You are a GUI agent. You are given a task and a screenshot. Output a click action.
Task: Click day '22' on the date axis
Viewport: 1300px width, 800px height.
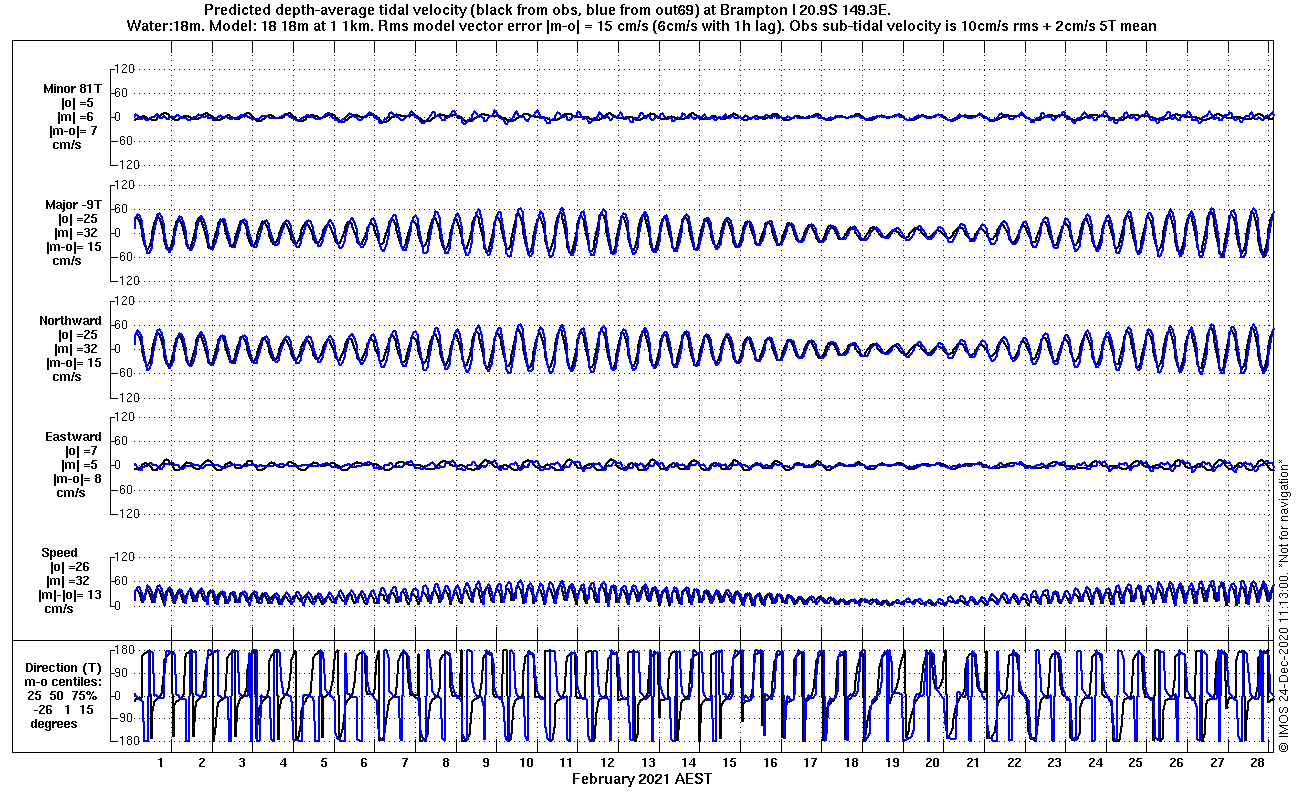[x=1014, y=762]
